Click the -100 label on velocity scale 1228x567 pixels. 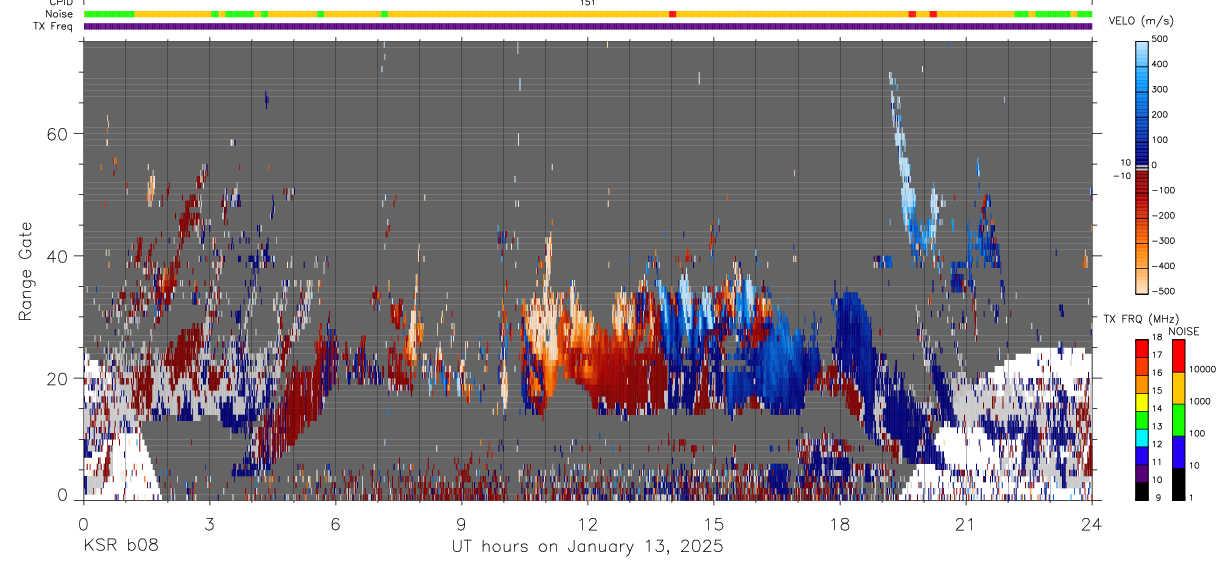pos(1165,190)
